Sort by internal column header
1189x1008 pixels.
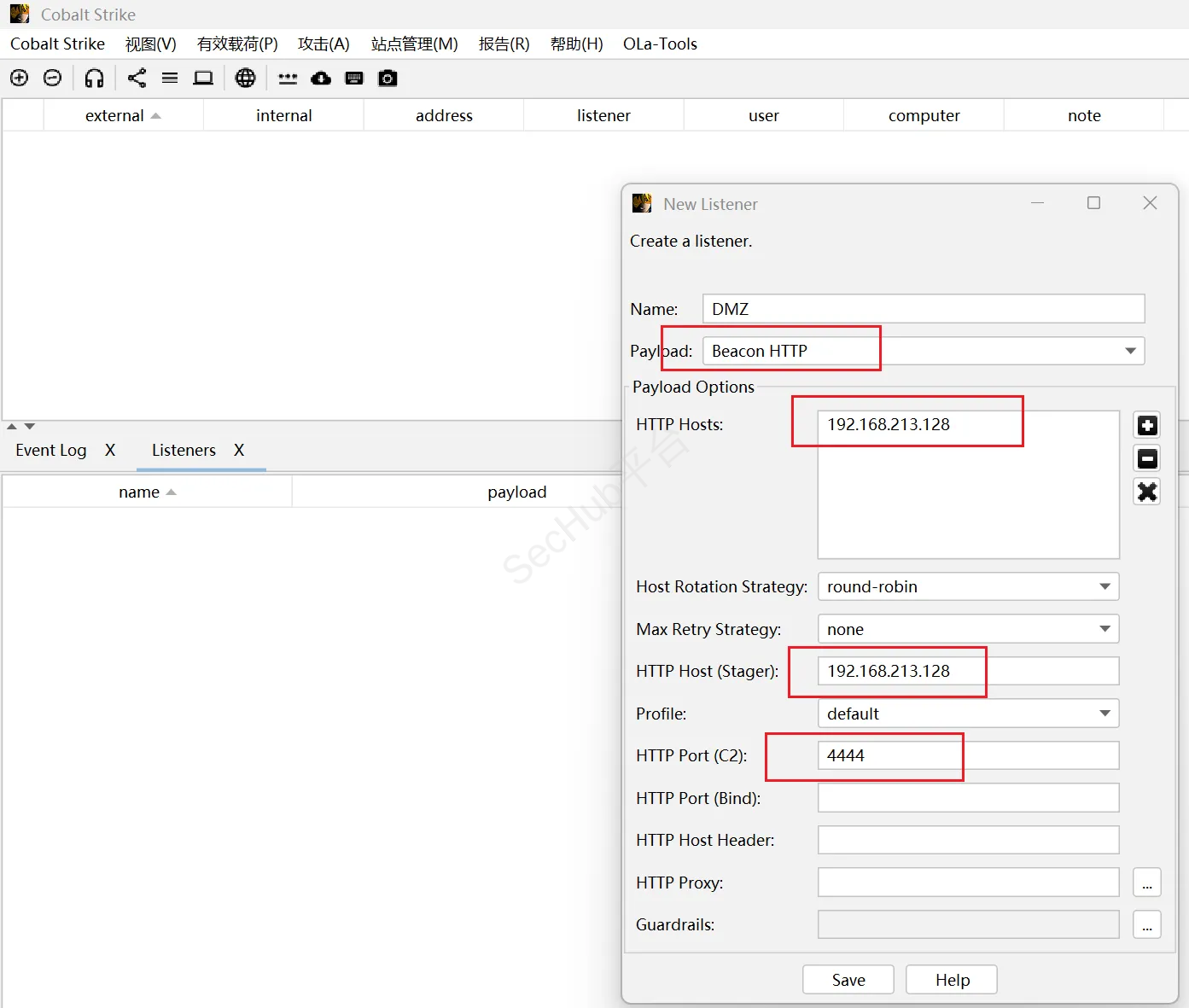(x=283, y=115)
